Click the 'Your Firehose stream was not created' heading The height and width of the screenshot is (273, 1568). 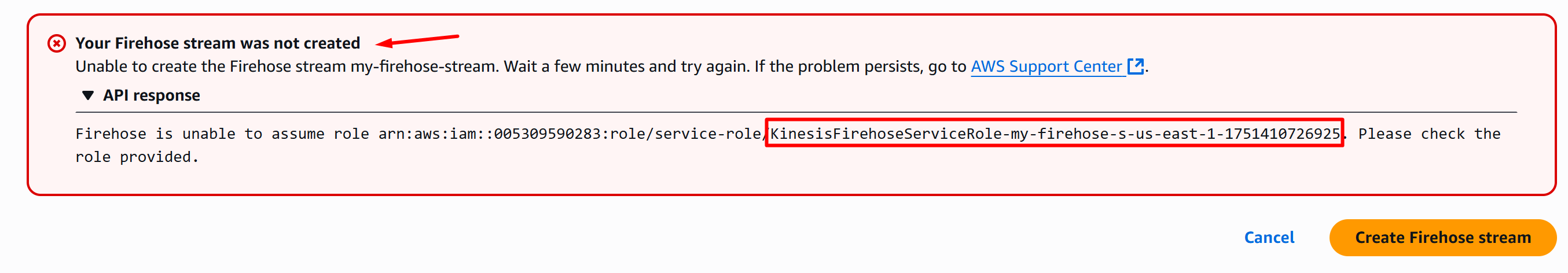(x=217, y=43)
